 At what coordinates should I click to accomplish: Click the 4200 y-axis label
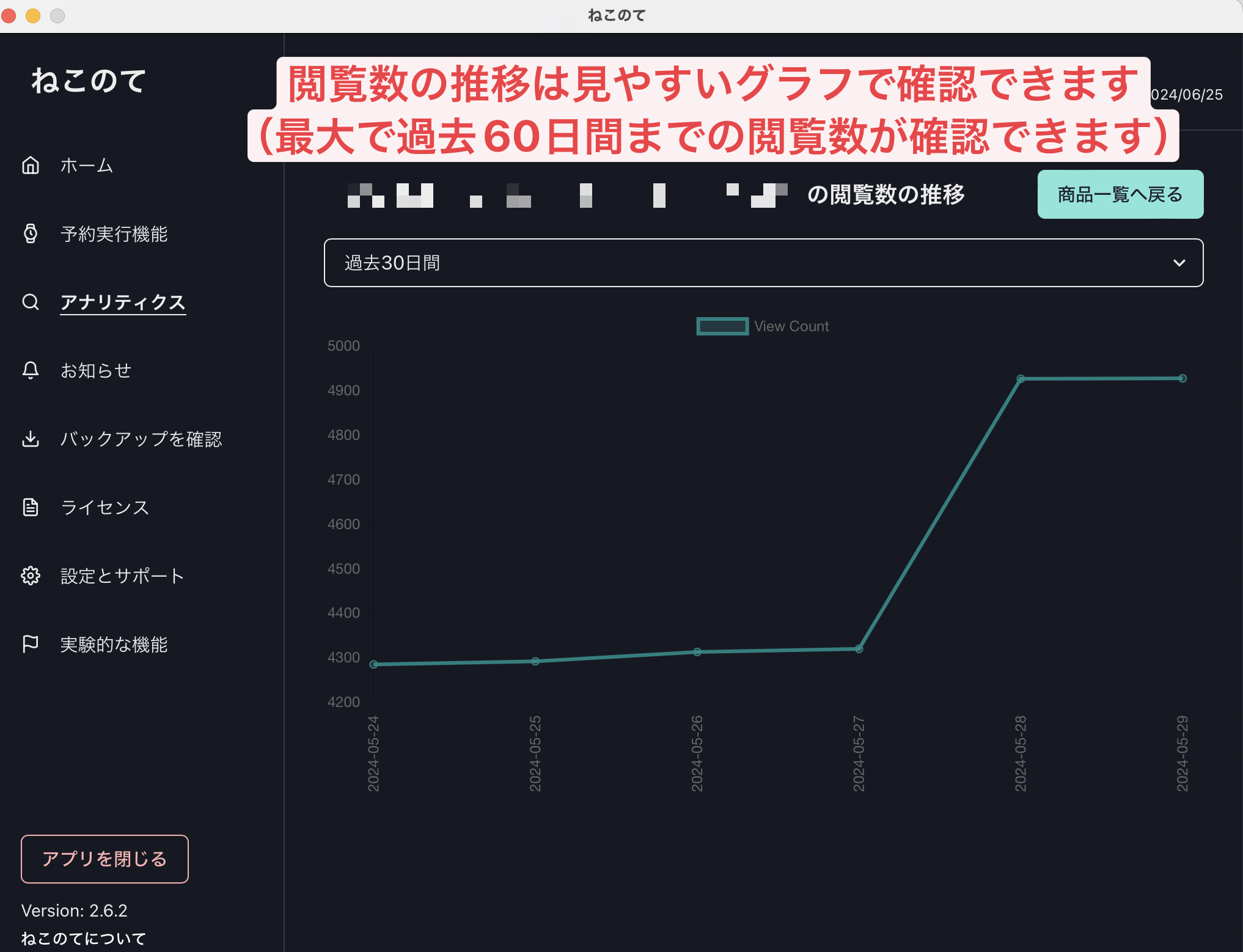(343, 702)
